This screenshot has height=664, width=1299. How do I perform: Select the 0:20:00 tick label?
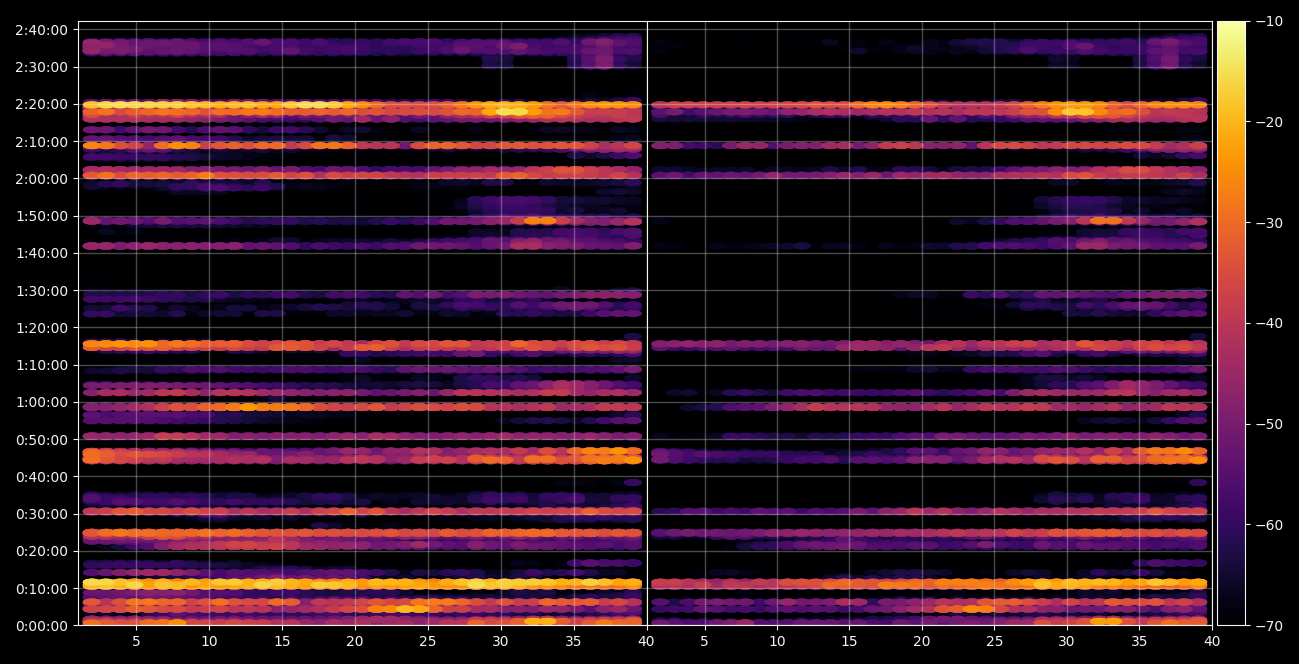tap(41, 551)
